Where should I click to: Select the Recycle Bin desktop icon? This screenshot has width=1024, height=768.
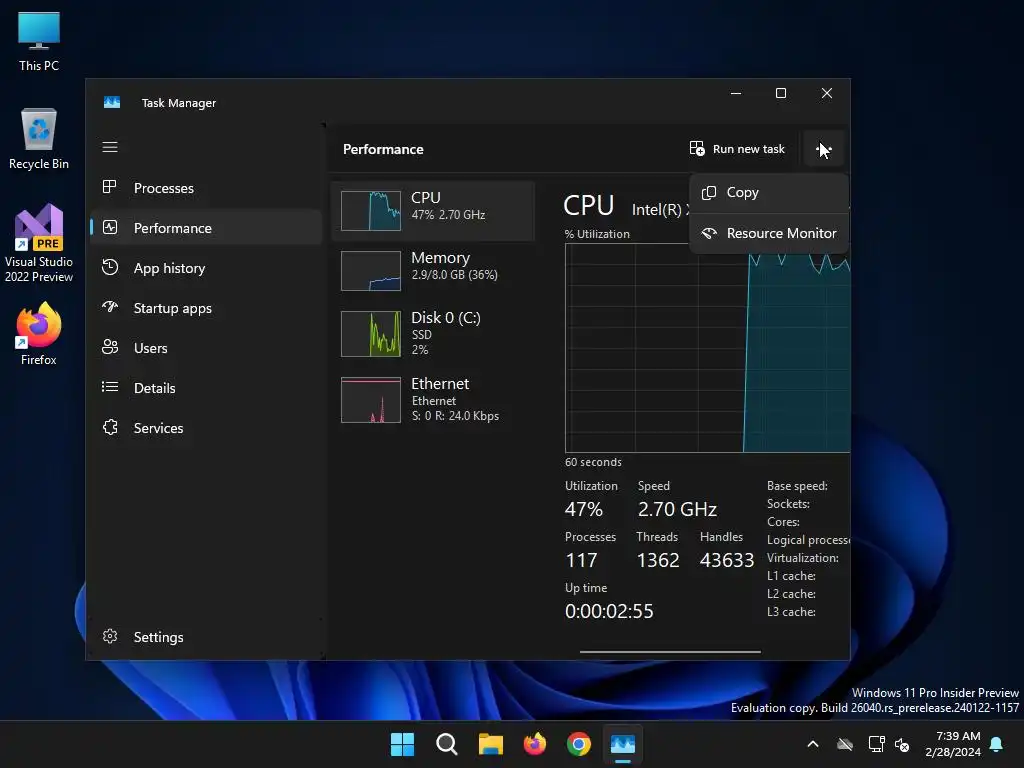(39, 139)
